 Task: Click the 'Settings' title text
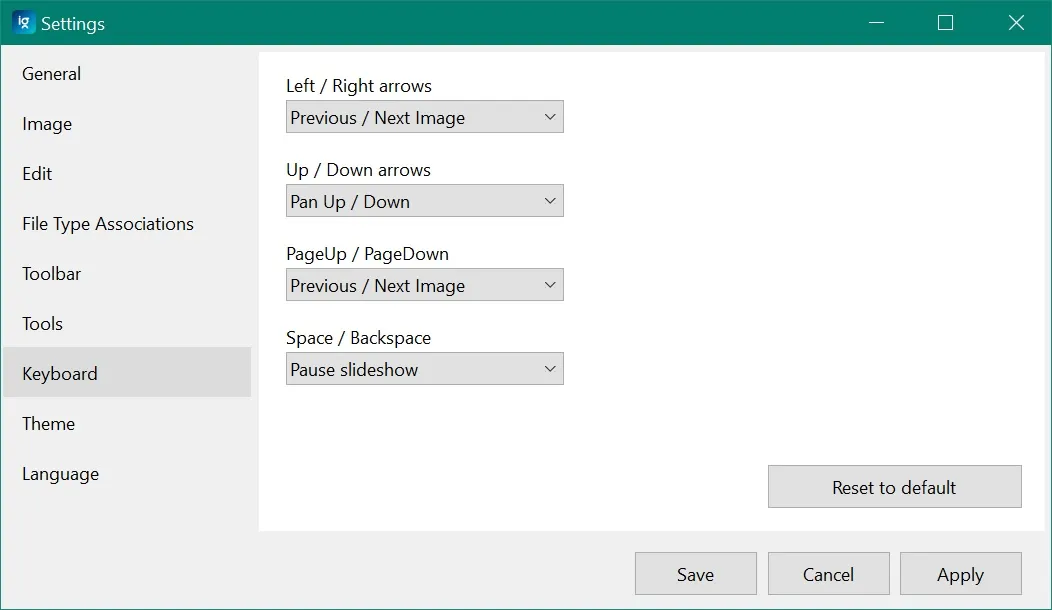(x=73, y=23)
